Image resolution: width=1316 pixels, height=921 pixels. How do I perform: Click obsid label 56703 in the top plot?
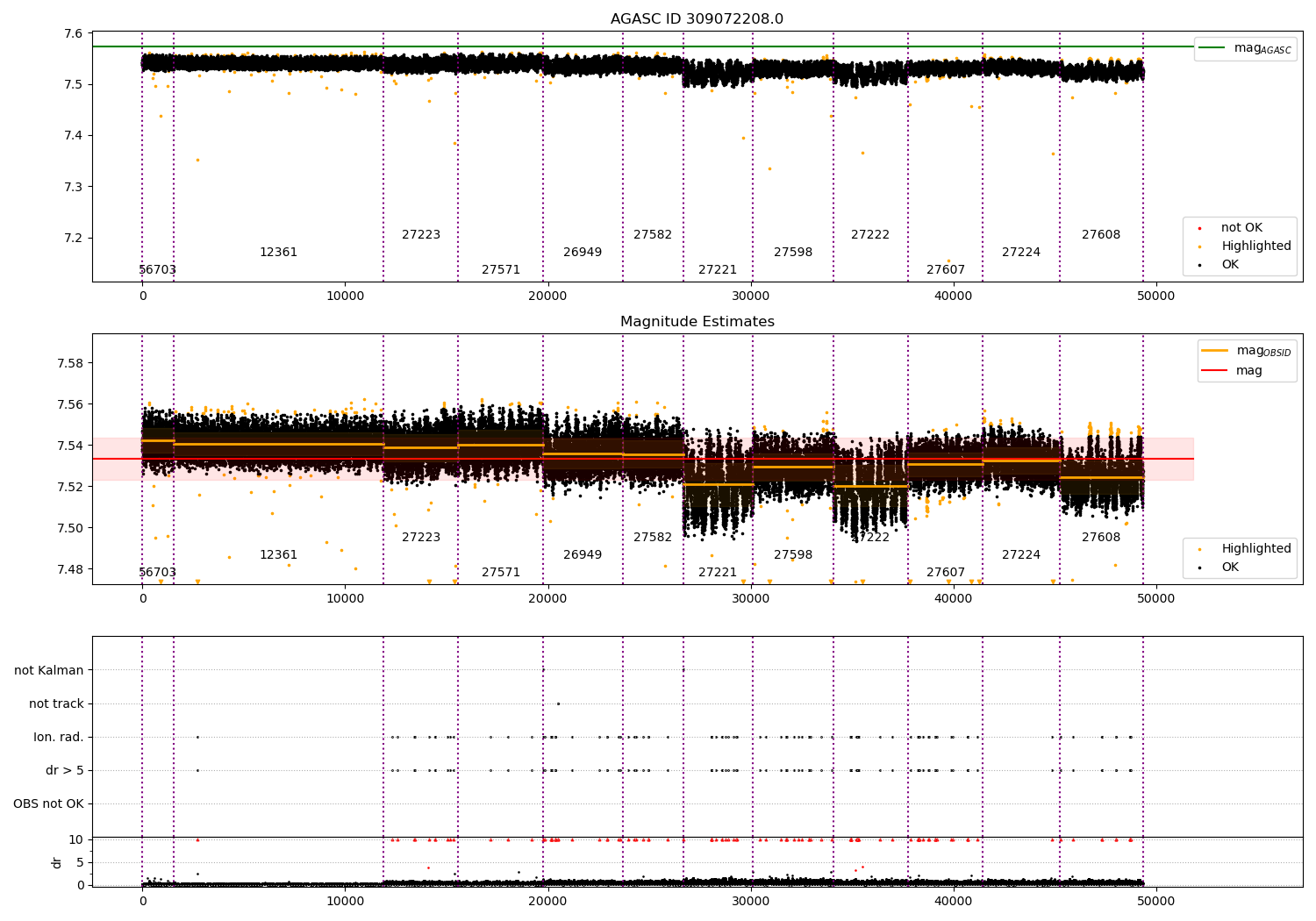(x=158, y=269)
